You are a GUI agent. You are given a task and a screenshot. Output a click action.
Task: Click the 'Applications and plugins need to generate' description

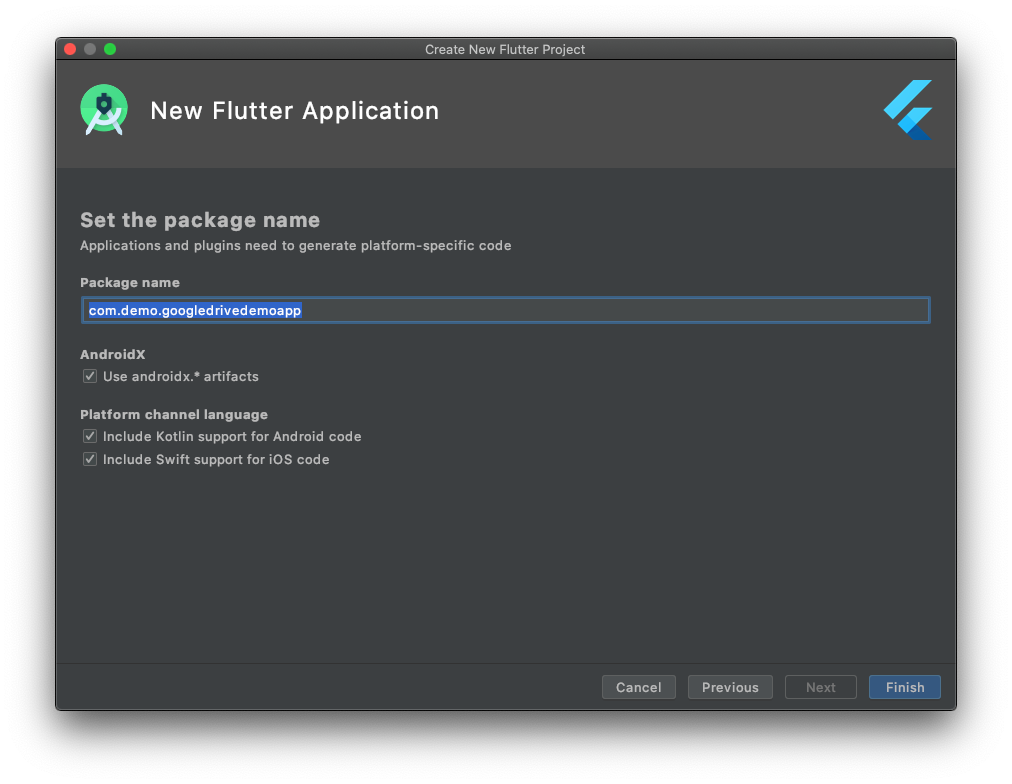click(x=296, y=245)
